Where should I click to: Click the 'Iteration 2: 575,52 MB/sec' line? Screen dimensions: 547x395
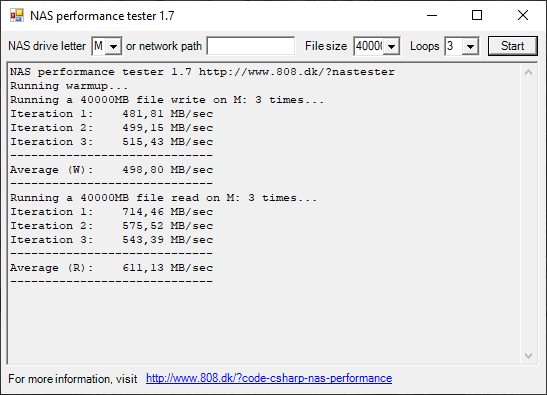(x=111, y=226)
